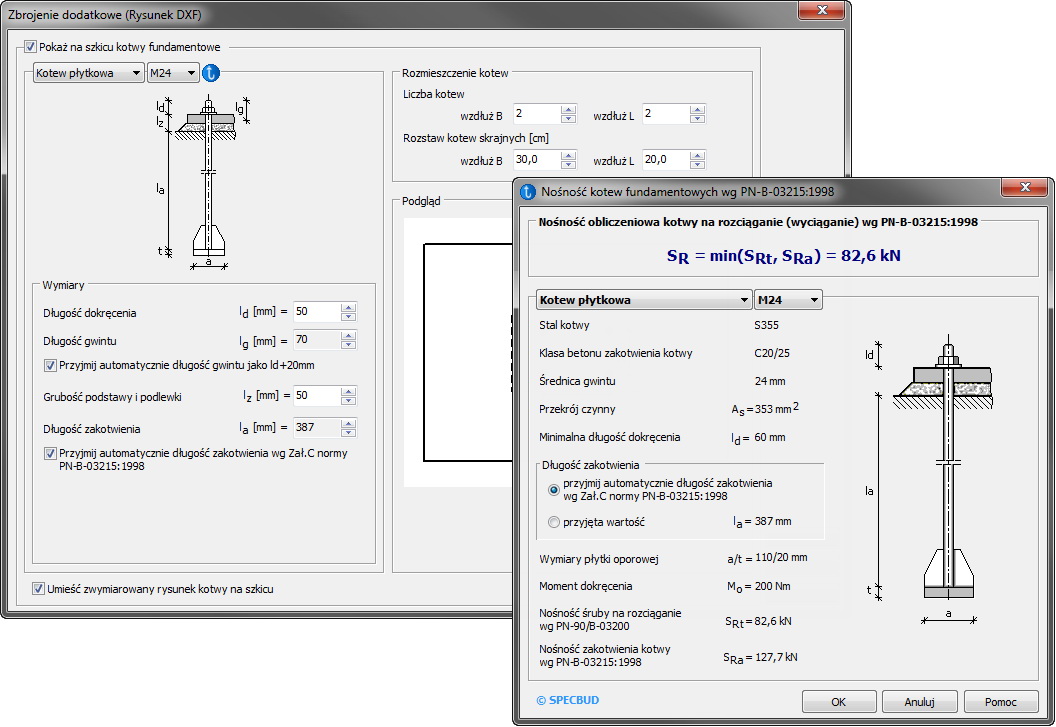Open Kotew płytkowa dropdown in left dialog
This screenshot has height=727, width=1056.
[x=88, y=73]
